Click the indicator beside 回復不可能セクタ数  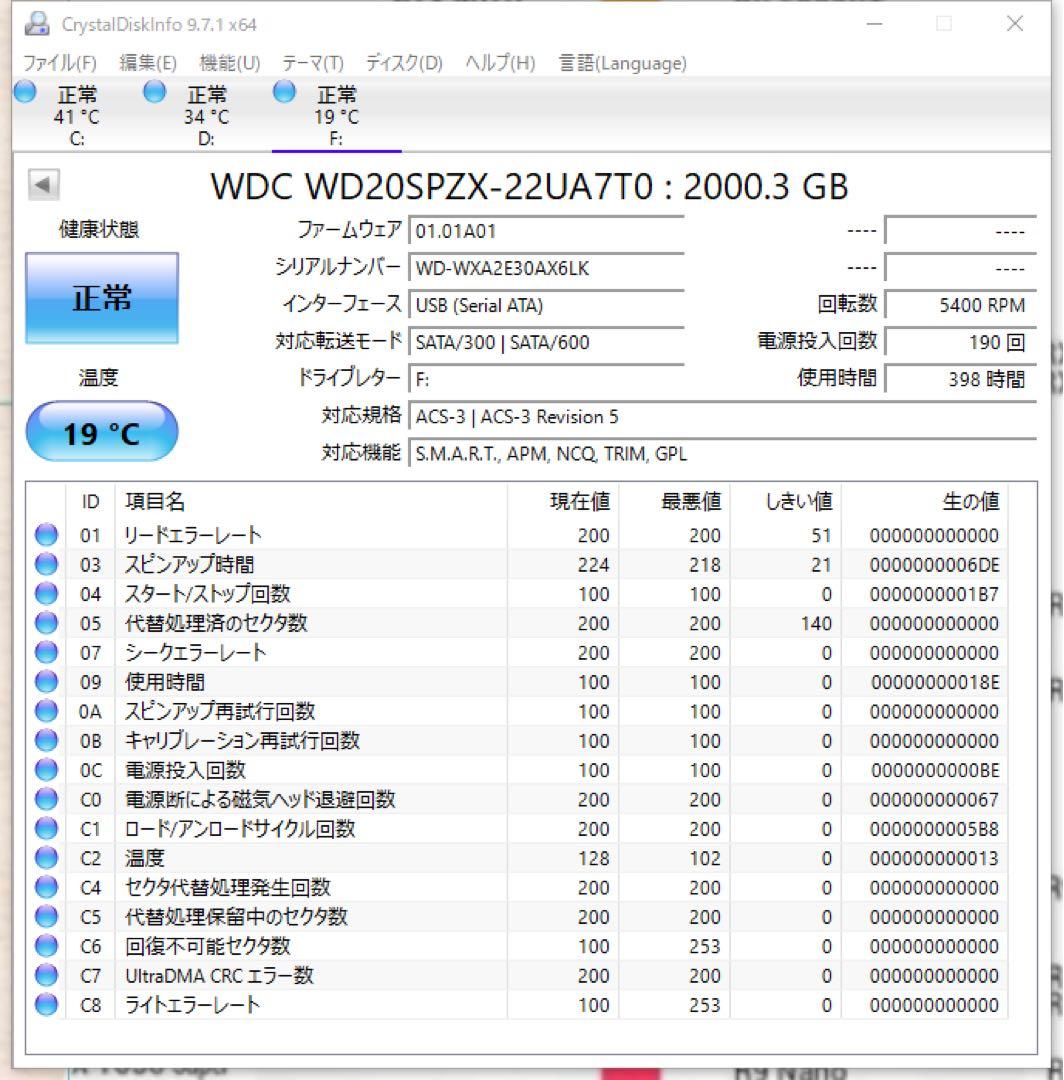(x=45, y=945)
